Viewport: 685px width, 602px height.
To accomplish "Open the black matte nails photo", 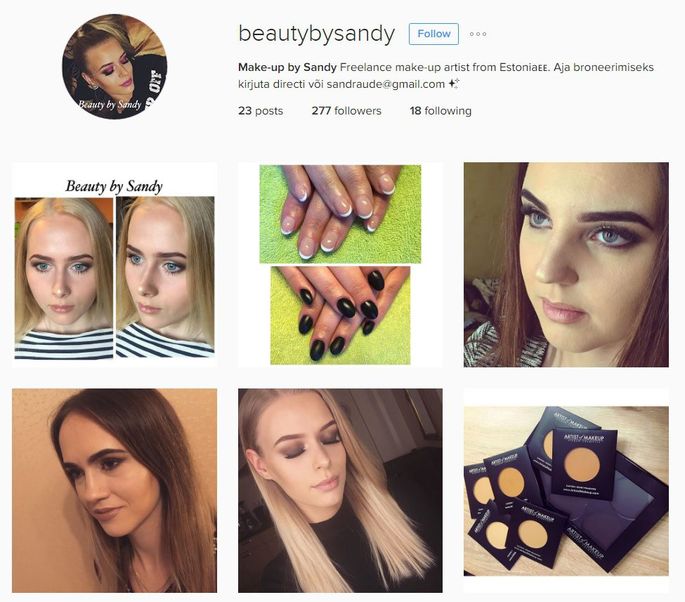I will [x=340, y=315].
